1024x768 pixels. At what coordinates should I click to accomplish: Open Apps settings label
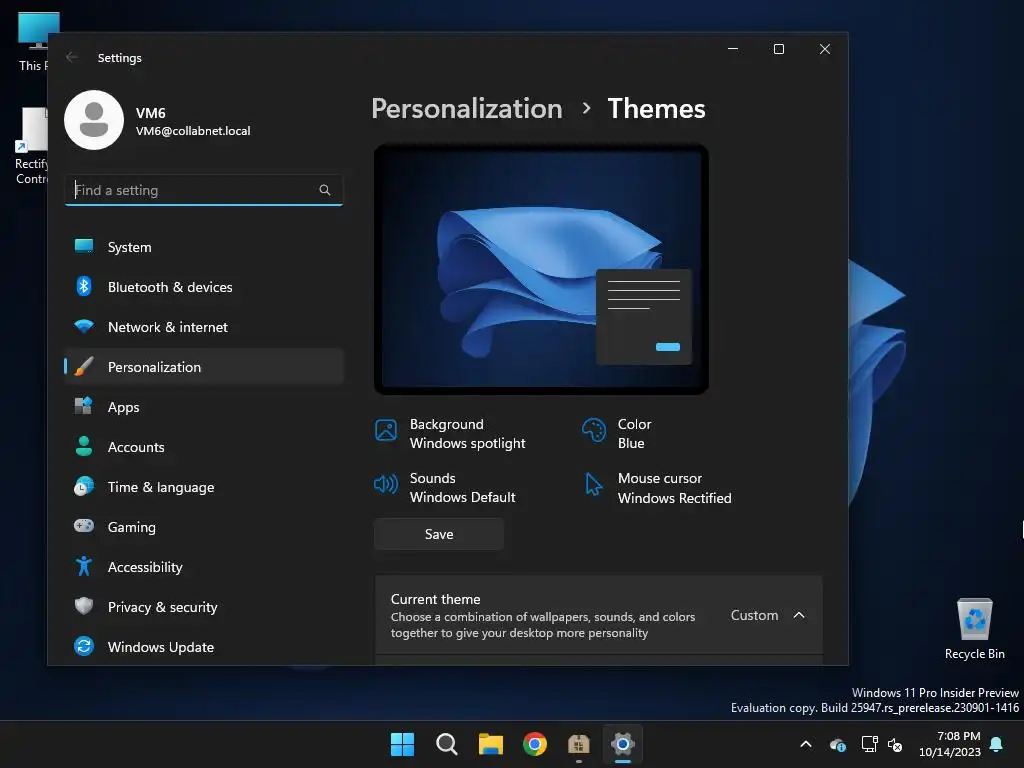point(123,407)
